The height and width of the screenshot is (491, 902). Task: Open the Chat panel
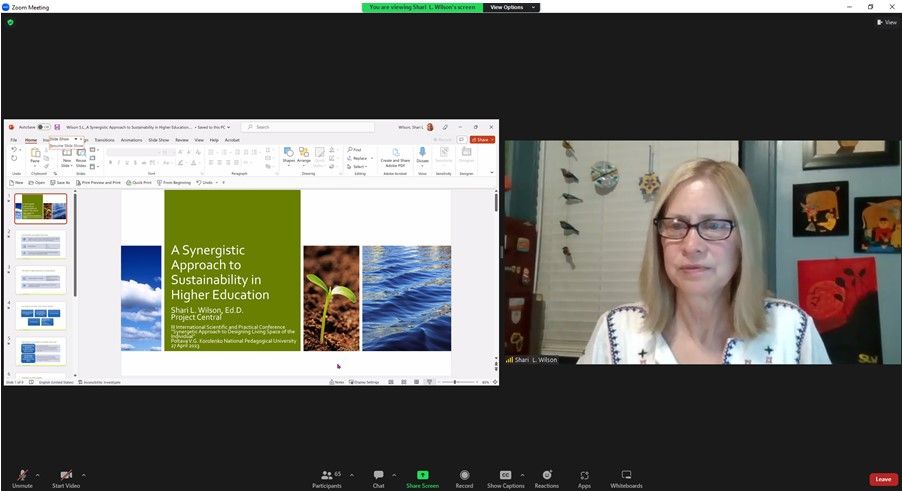(x=378, y=475)
